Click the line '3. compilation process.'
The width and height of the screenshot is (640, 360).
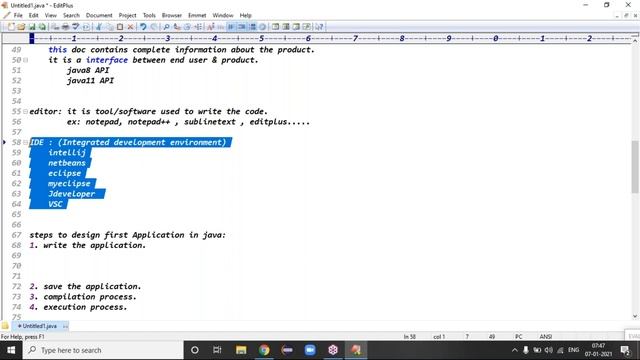(83, 297)
